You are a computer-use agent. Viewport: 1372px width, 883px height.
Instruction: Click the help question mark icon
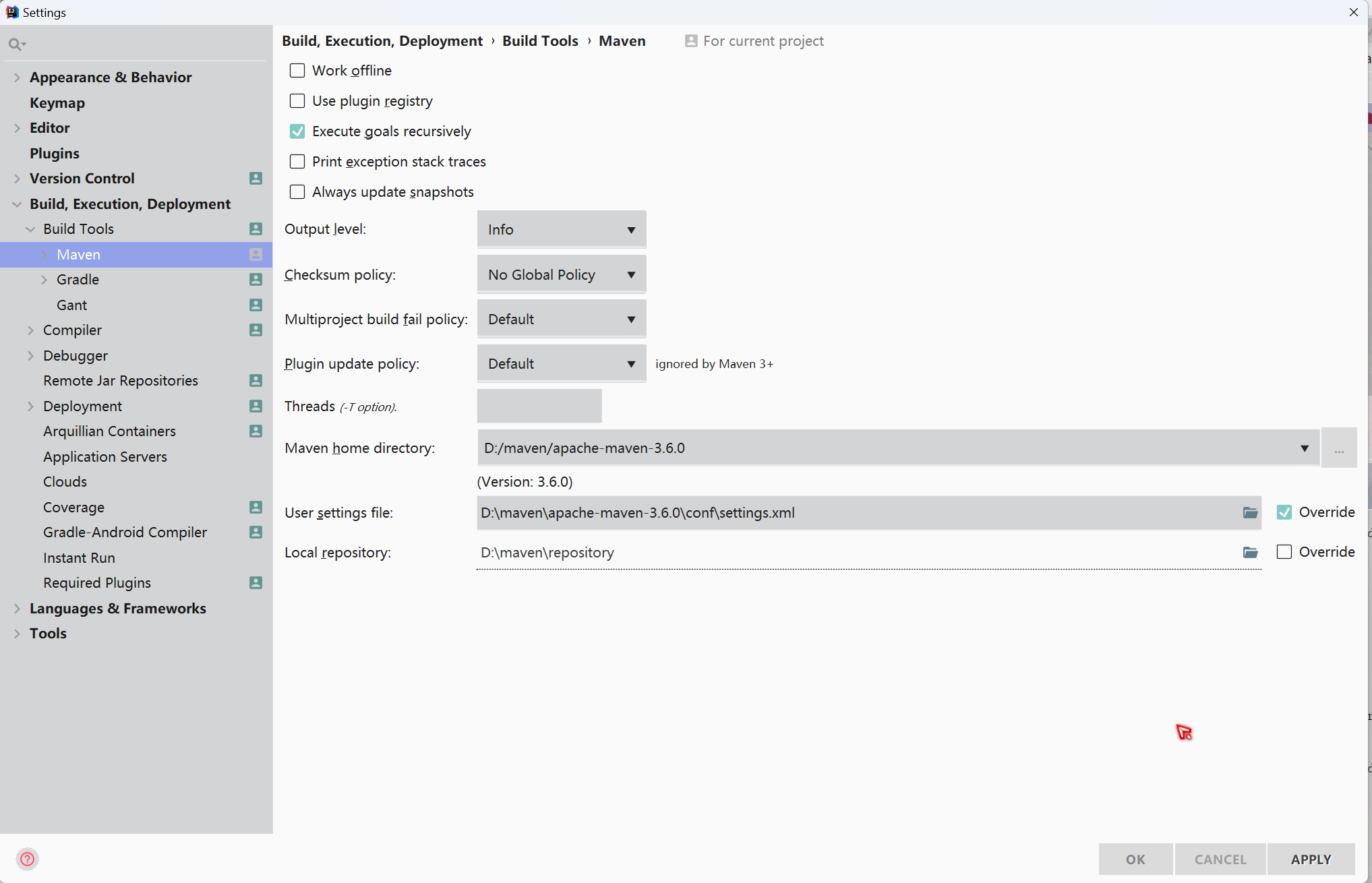(27, 859)
